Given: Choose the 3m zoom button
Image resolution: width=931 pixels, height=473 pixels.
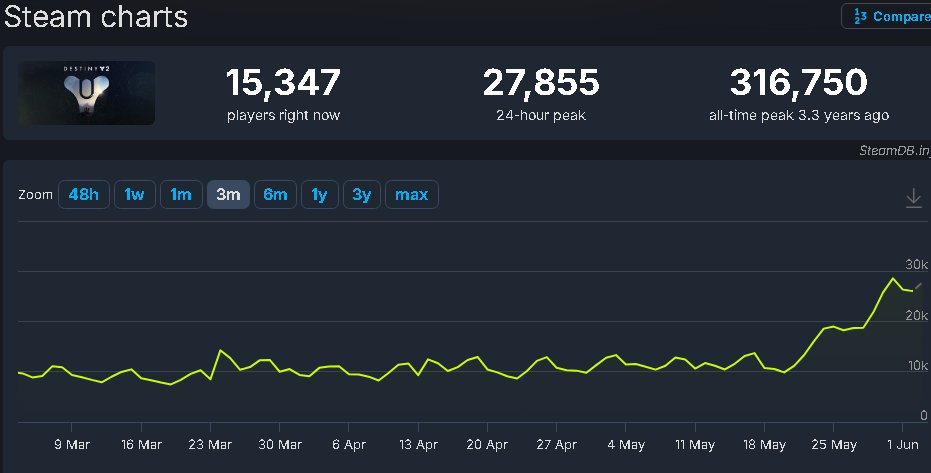Looking at the screenshot, I should (228, 195).
